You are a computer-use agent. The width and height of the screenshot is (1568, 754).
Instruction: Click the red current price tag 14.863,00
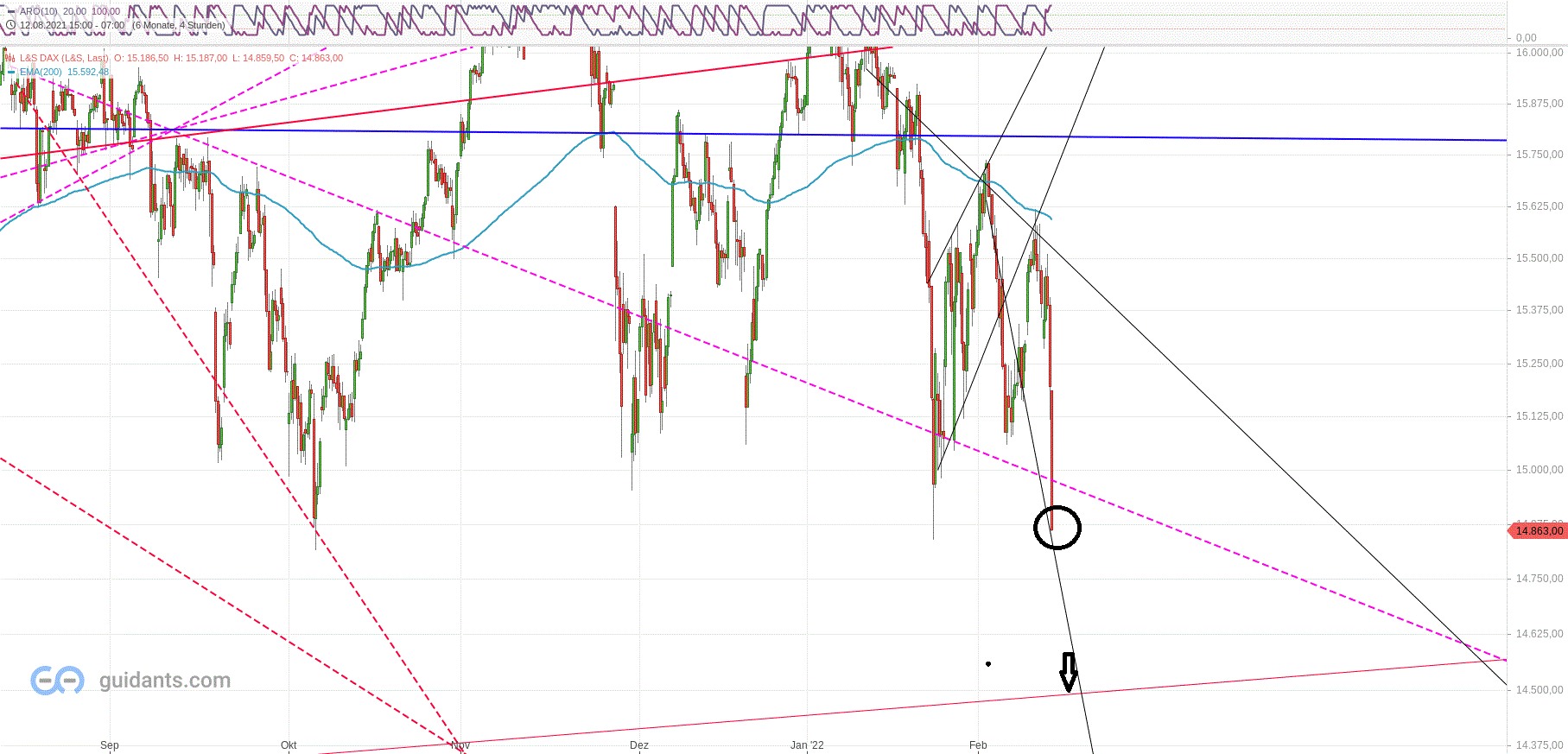coord(1538,531)
